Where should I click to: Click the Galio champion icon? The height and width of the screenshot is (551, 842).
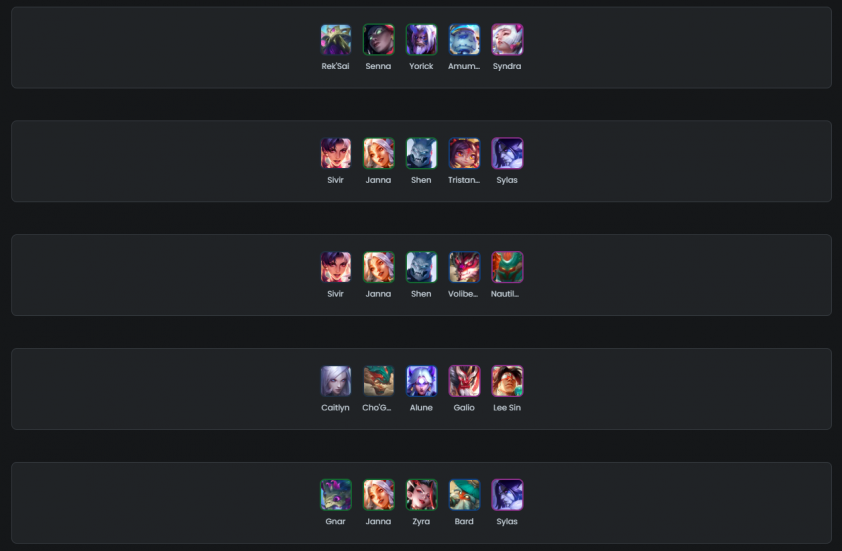(x=464, y=381)
